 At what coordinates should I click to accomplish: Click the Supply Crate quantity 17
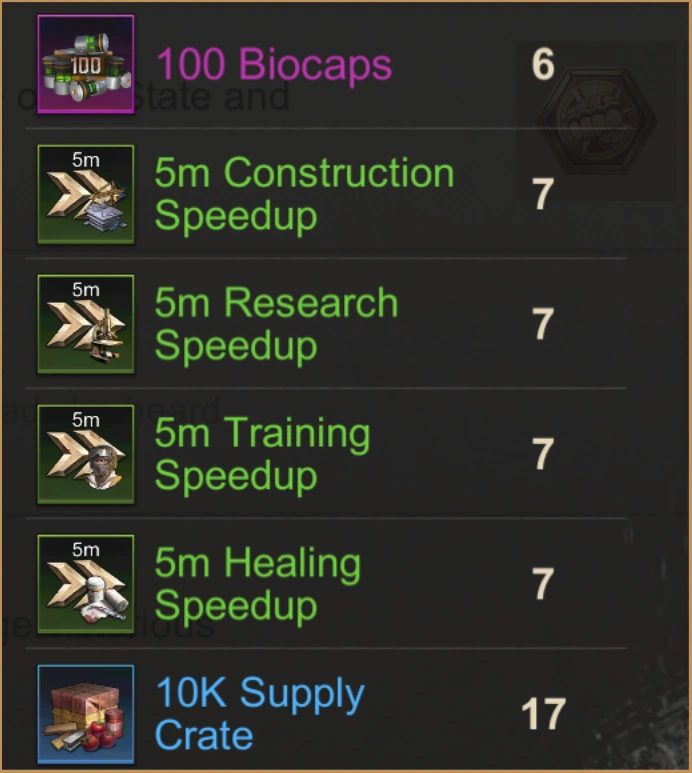click(543, 714)
